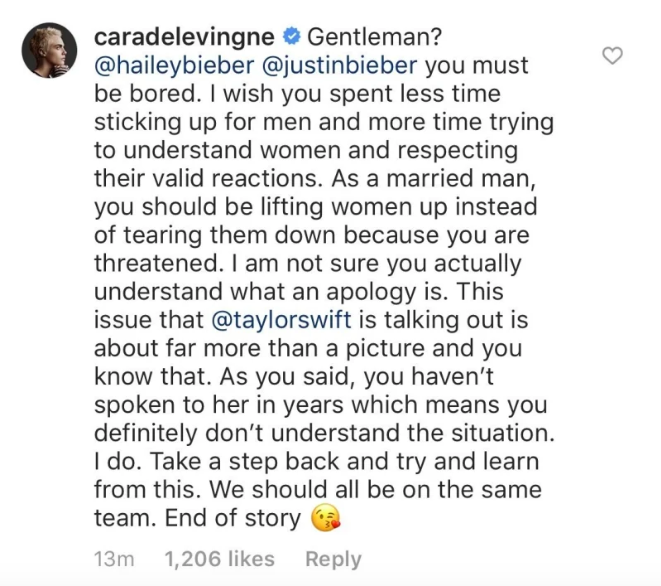Click the "As a married man" text

click(433, 178)
